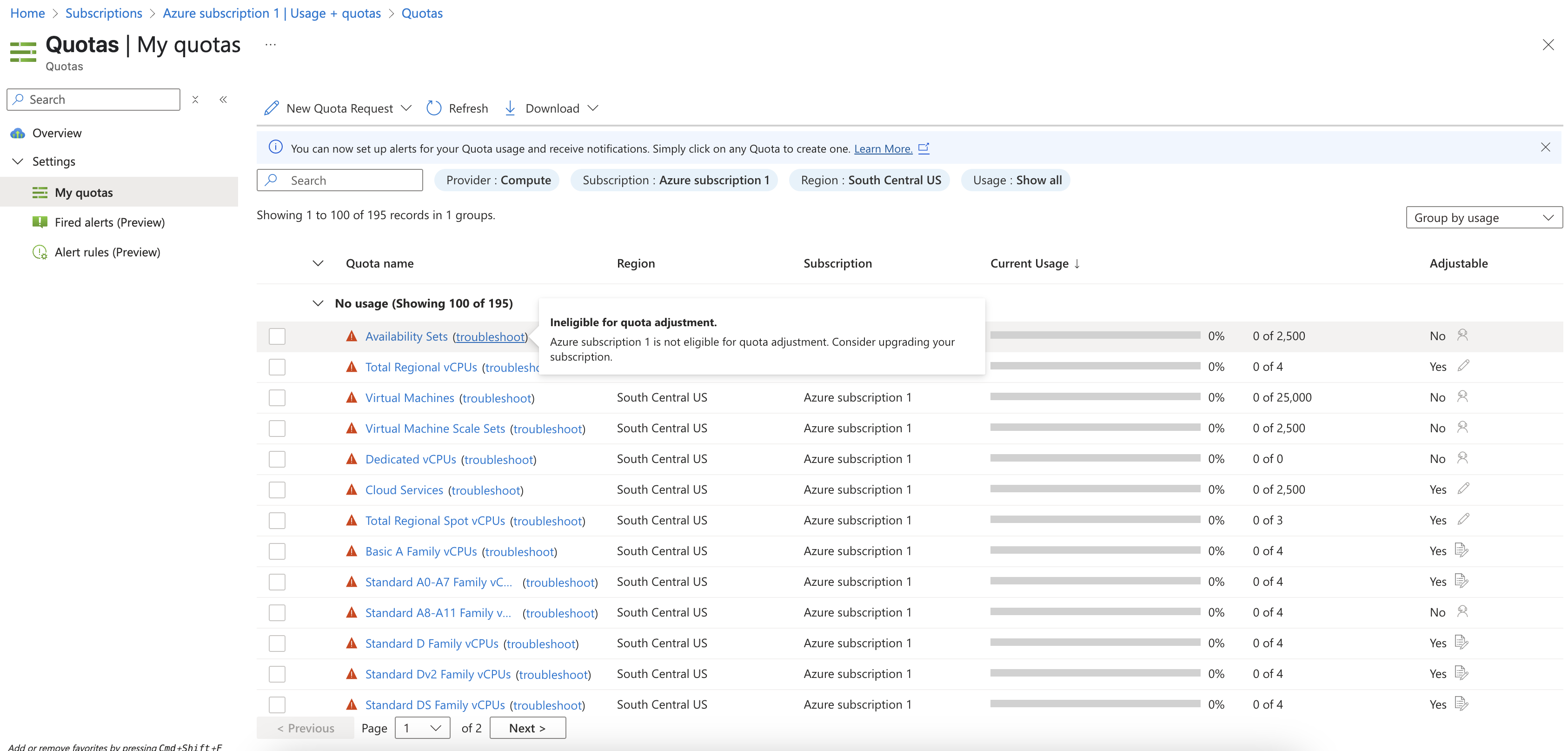Clear the sidebar search with X icon
Viewport: 1568px width, 751px height.
(x=195, y=99)
